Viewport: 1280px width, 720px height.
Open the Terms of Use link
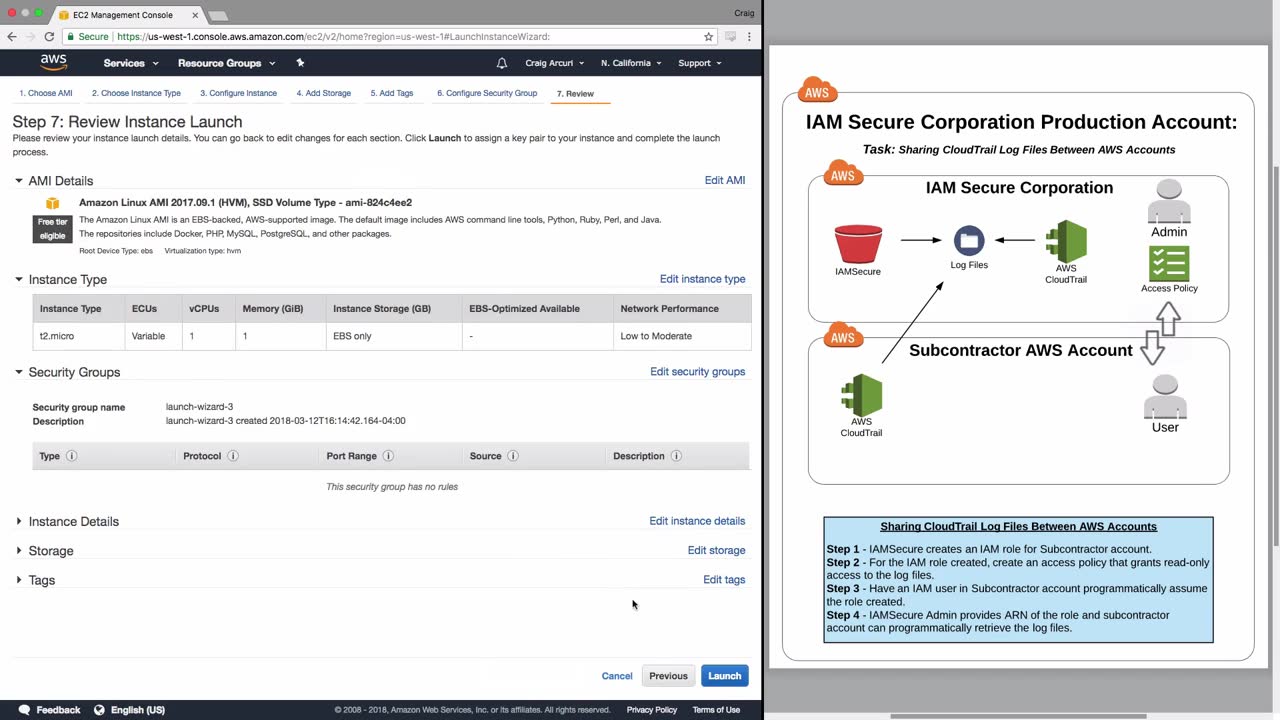[716, 710]
